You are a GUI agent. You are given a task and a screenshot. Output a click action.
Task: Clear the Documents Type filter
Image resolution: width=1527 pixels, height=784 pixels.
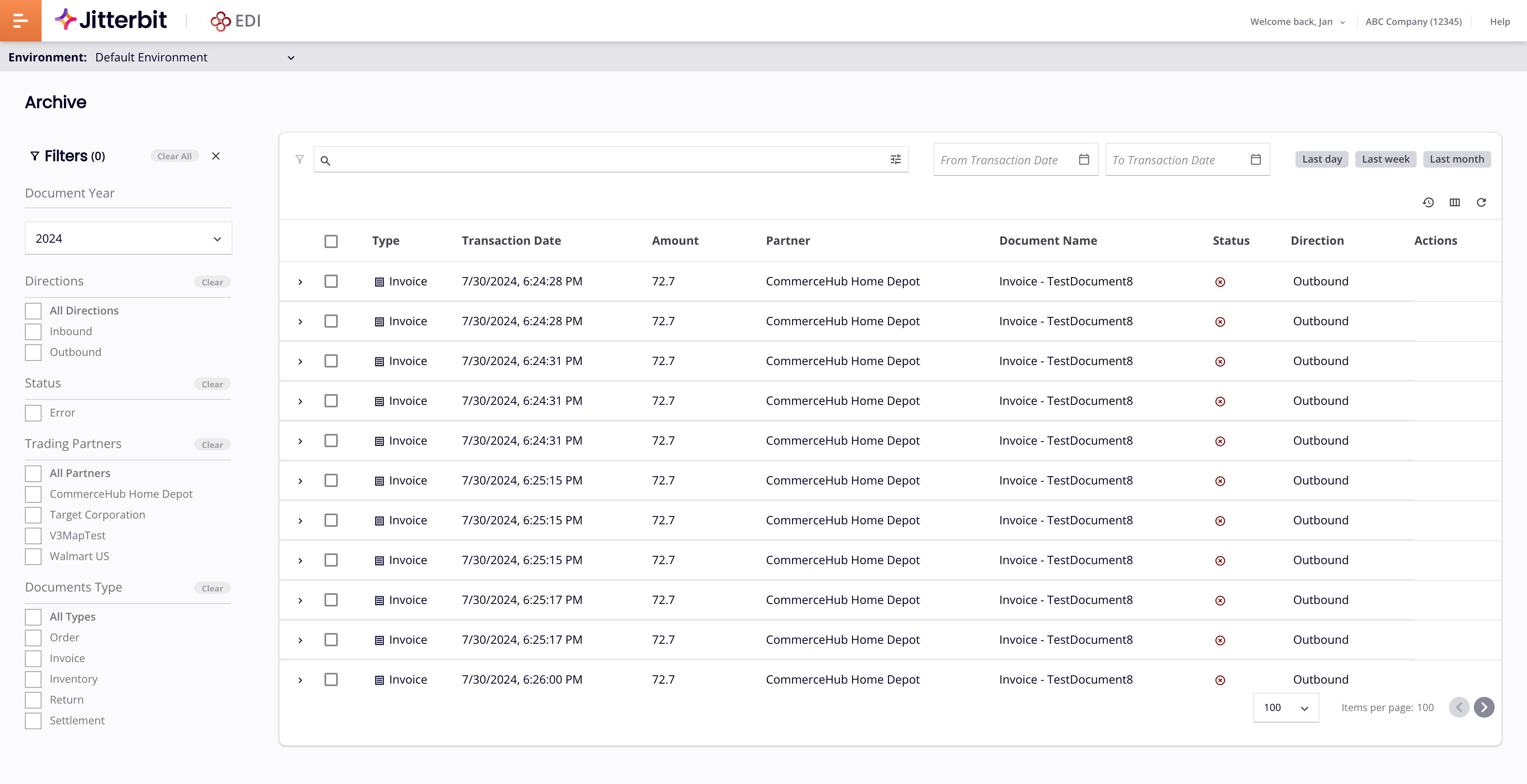(x=212, y=589)
